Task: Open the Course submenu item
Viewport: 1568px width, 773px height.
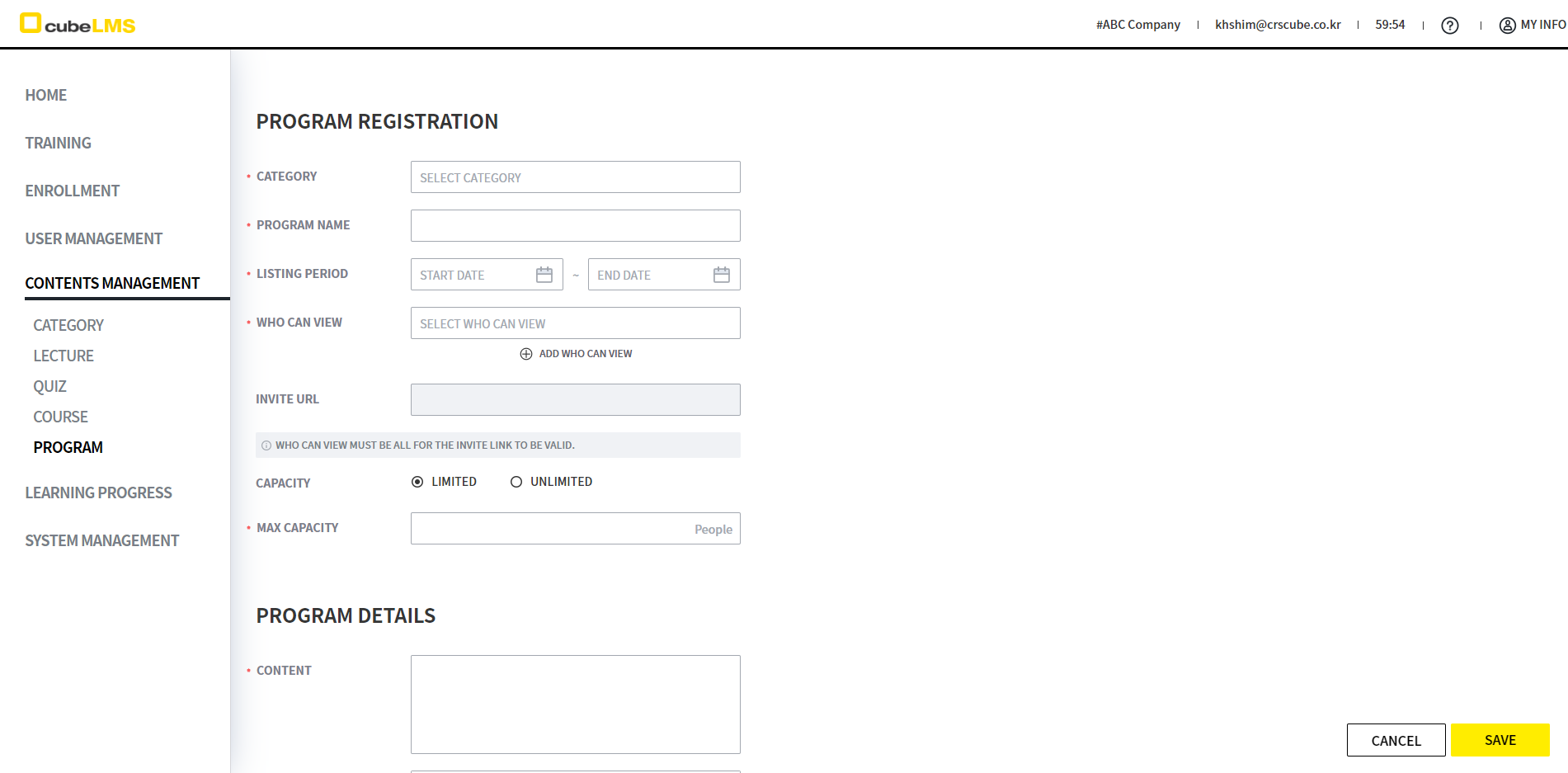Action: [x=60, y=417]
